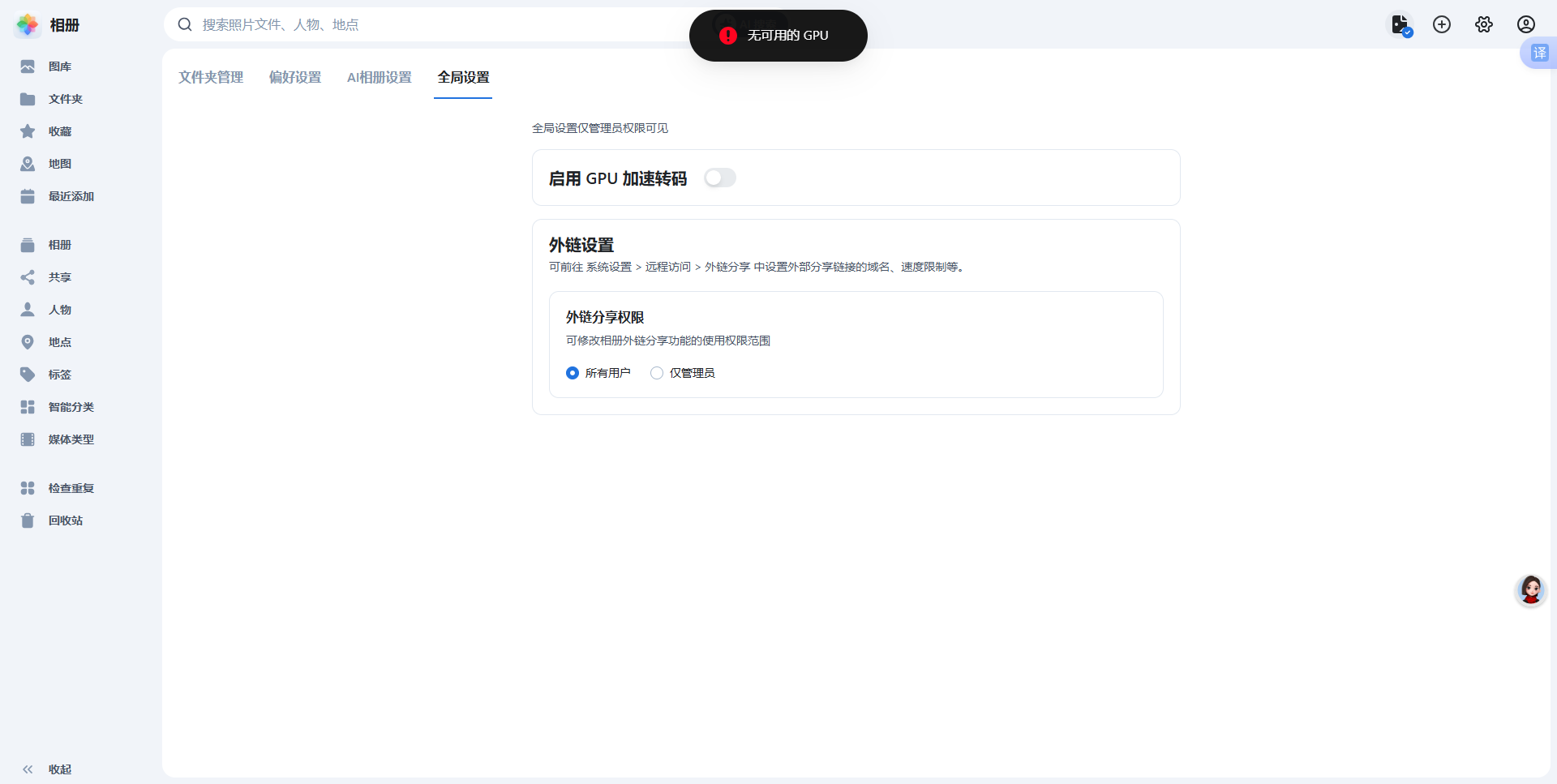Open the 检查重复 duplicates icon
1557x784 pixels.
(28, 488)
